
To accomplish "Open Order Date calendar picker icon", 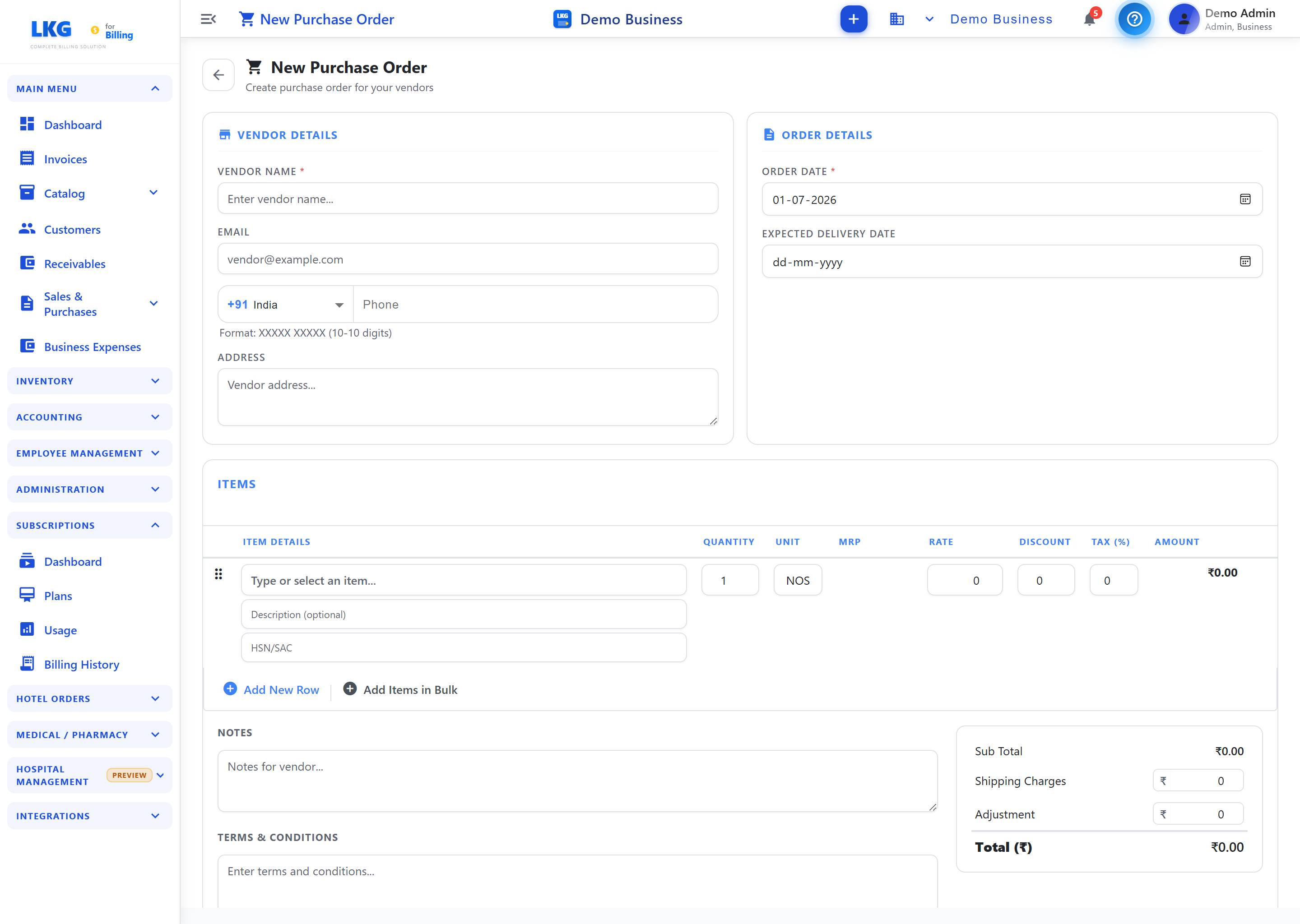I will 1245,199.
